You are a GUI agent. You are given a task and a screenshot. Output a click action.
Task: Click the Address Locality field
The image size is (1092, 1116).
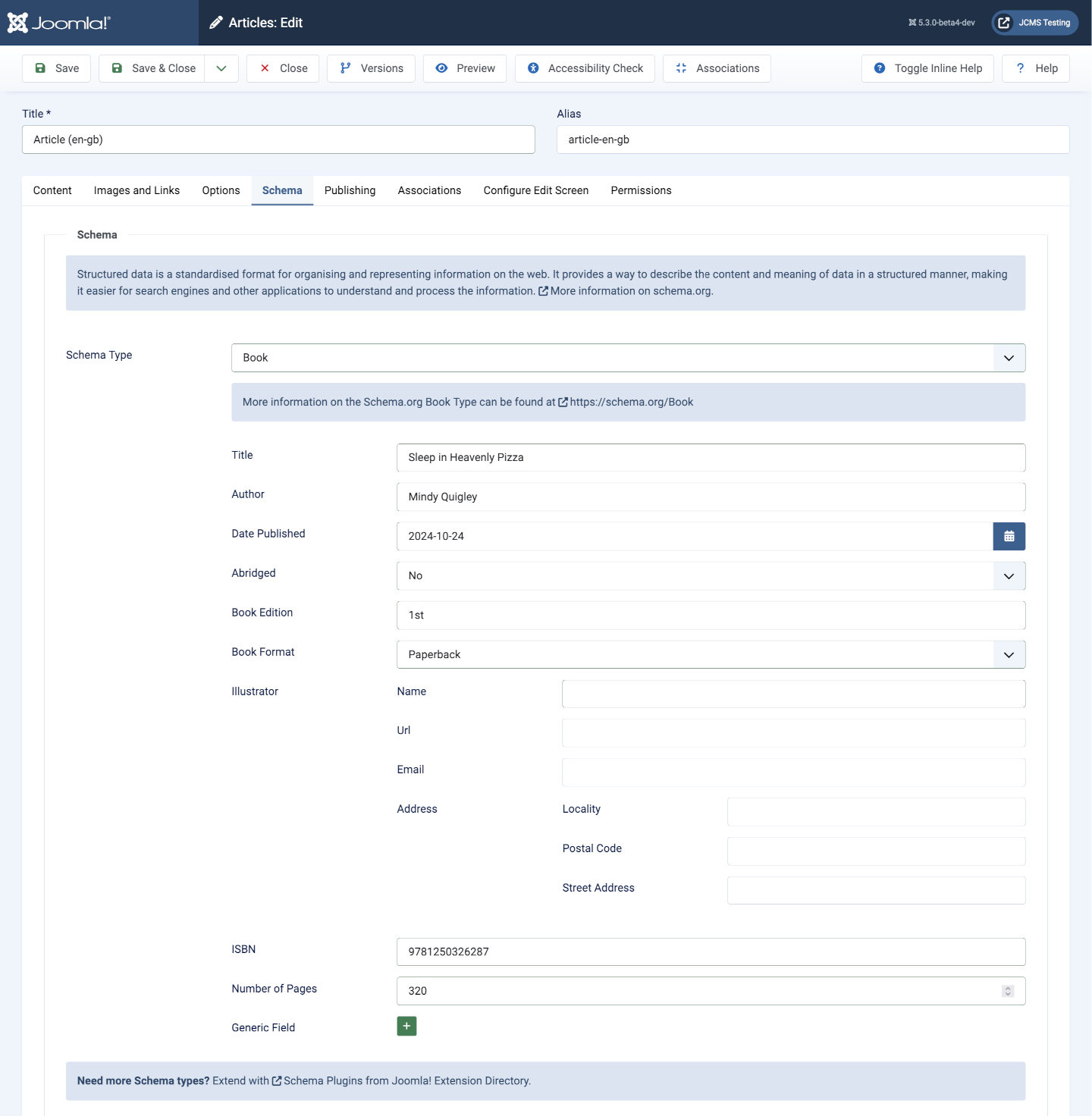pos(876,812)
